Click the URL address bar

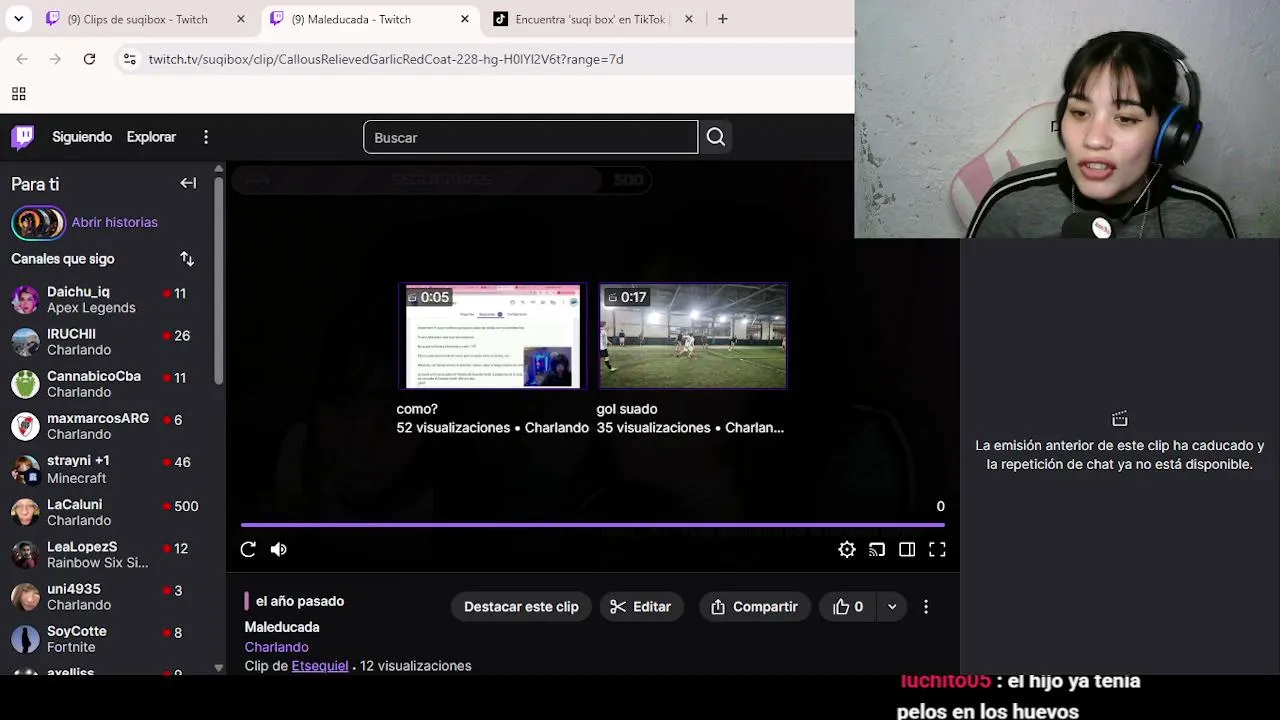point(386,59)
